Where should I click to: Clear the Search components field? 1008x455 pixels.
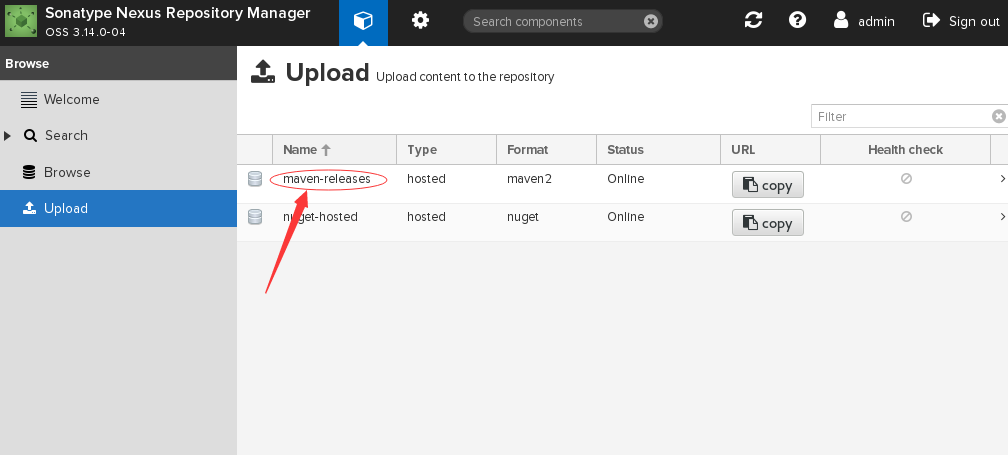(x=651, y=21)
